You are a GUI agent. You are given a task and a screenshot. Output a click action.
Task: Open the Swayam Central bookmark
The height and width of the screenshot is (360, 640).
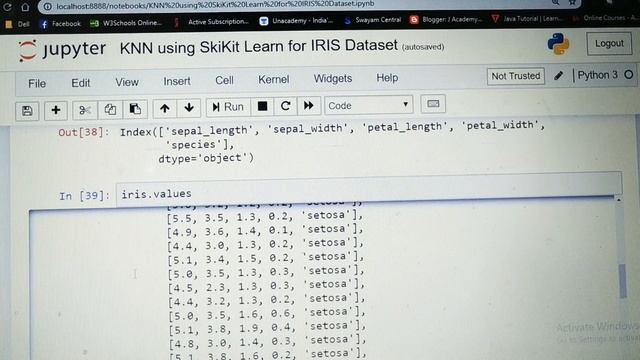[372, 20]
